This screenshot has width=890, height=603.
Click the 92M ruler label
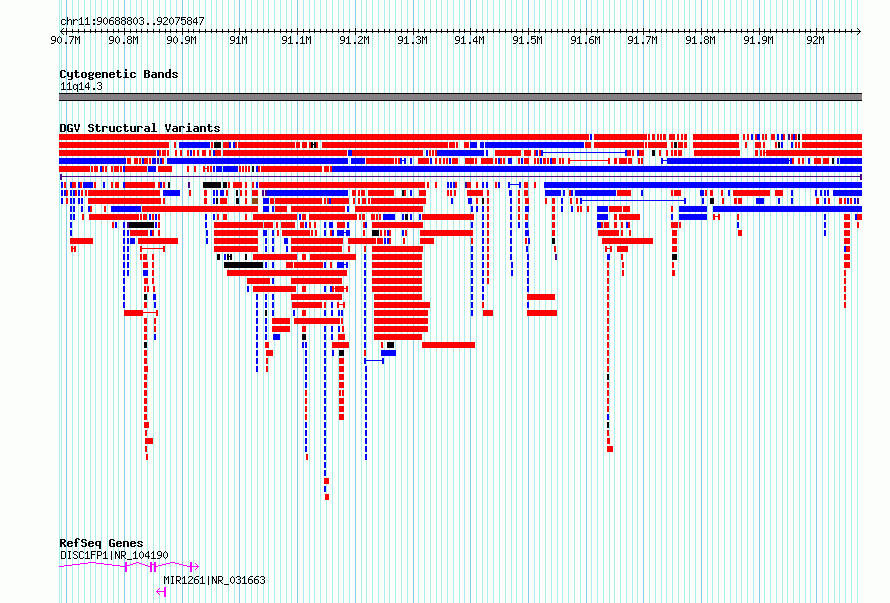(x=816, y=40)
